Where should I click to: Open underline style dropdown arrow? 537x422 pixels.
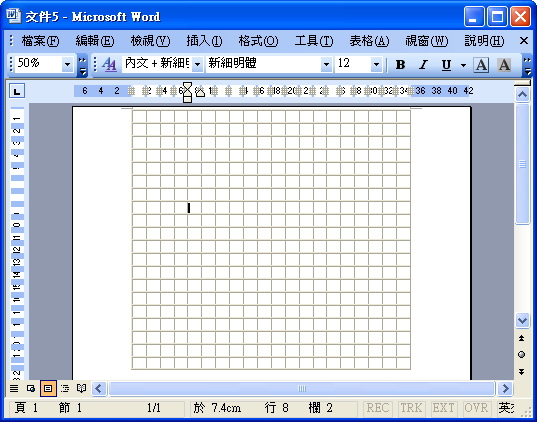[463, 64]
